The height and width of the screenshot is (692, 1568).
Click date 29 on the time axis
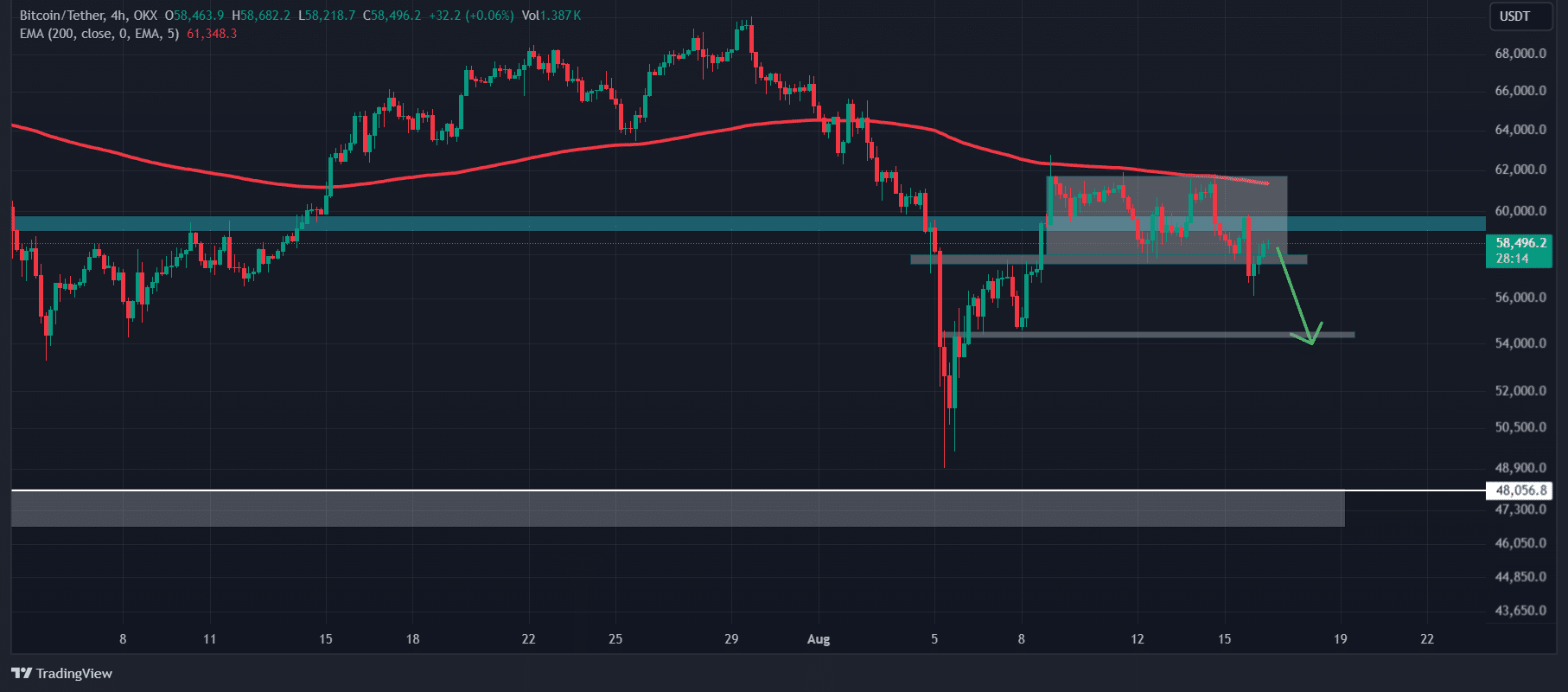pyautogui.click(x=731, y=639)
